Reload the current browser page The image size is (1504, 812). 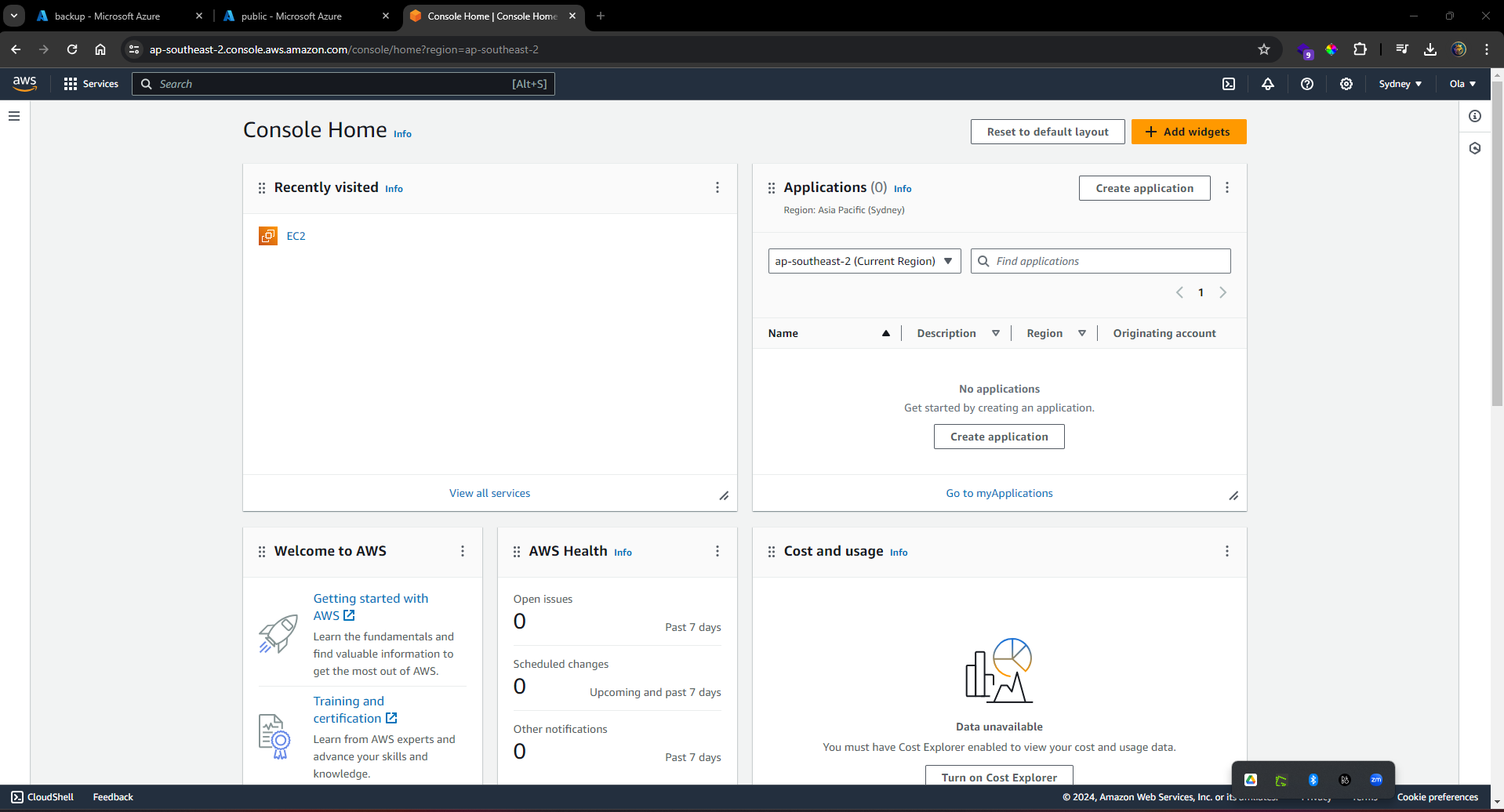pos(72,49)
